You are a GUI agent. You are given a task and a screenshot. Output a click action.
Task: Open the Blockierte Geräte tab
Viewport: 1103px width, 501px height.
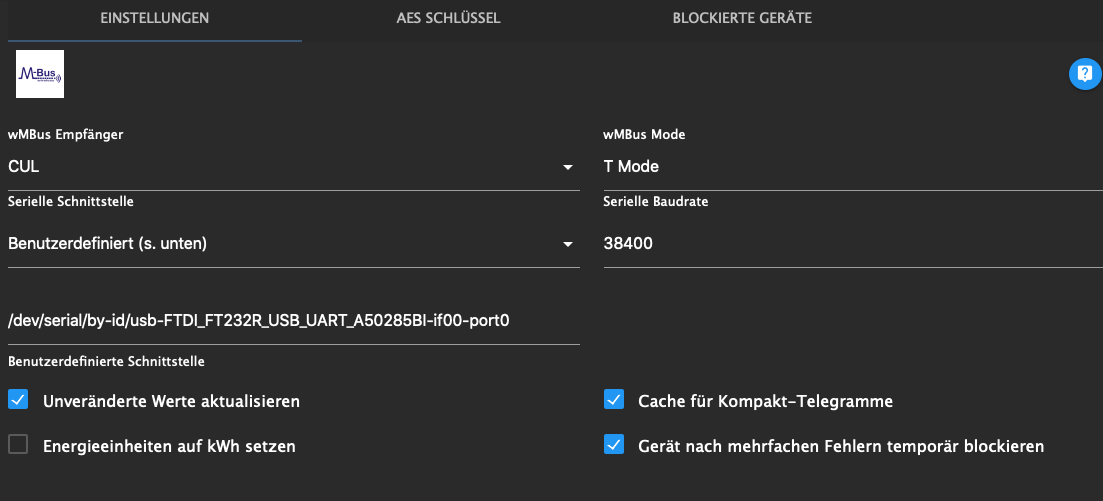coord(742,18)
